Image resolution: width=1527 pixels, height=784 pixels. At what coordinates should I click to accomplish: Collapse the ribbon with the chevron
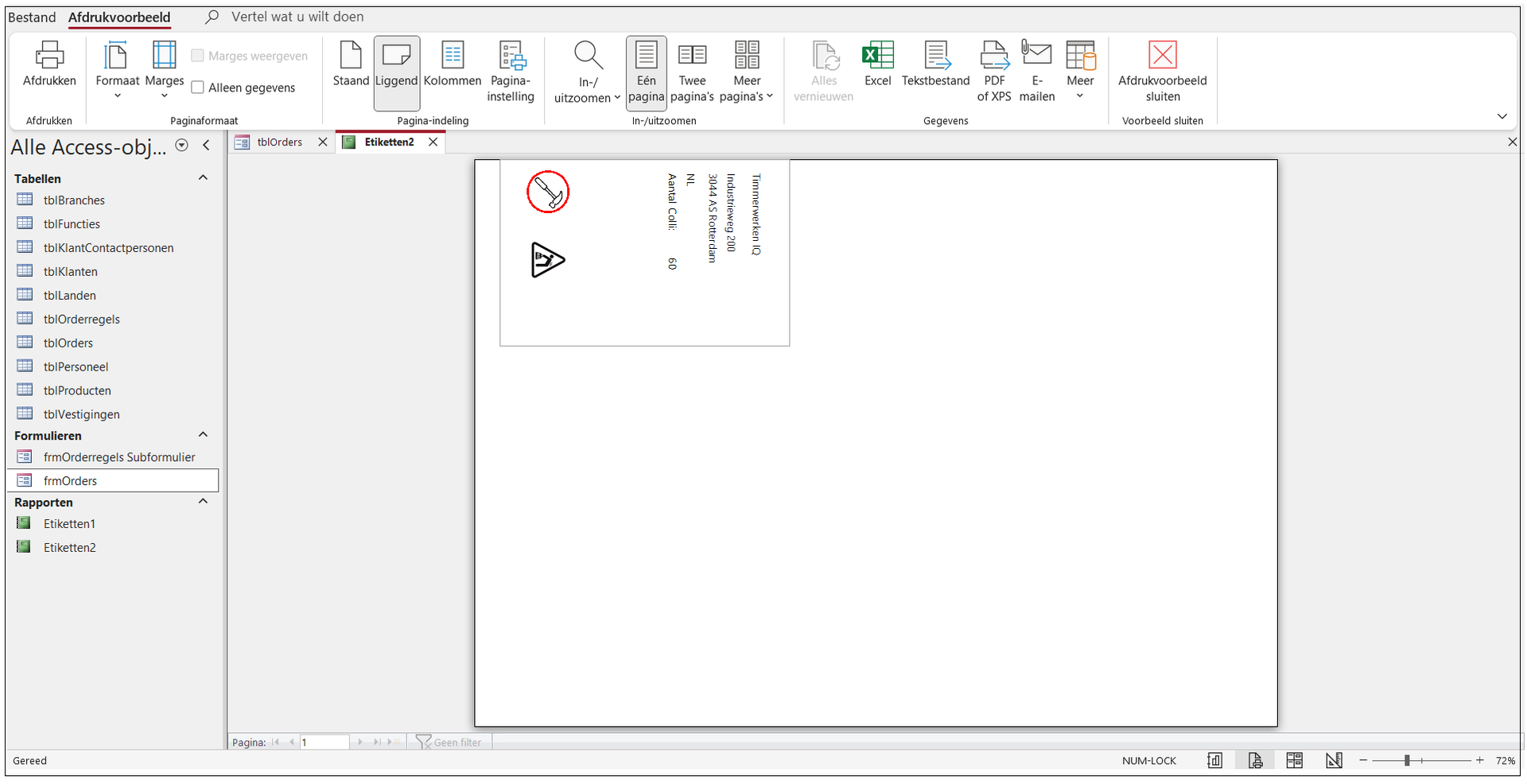pos(1502,116)
